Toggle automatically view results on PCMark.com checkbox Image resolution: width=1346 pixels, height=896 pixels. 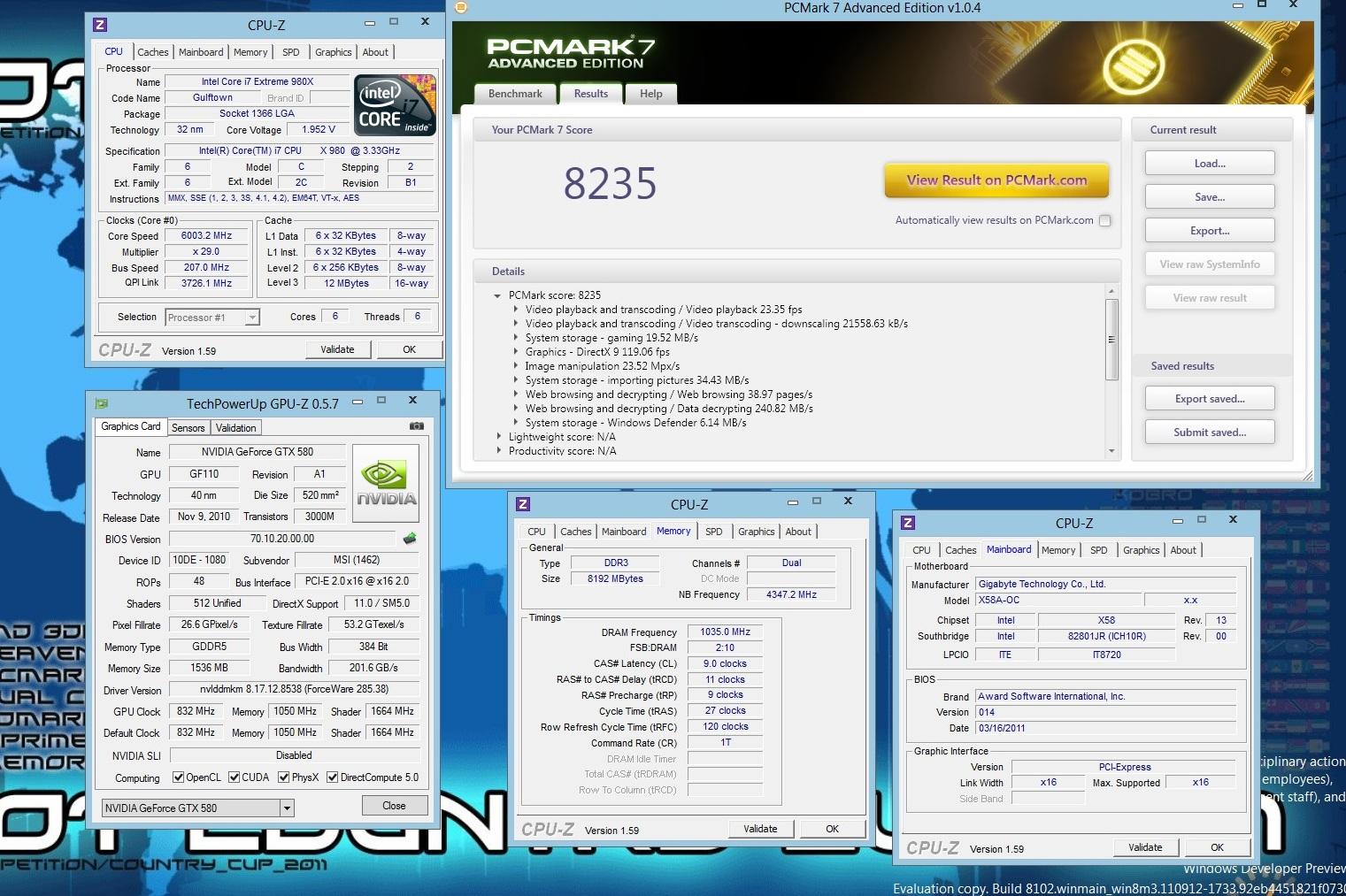coord(1104,220)
